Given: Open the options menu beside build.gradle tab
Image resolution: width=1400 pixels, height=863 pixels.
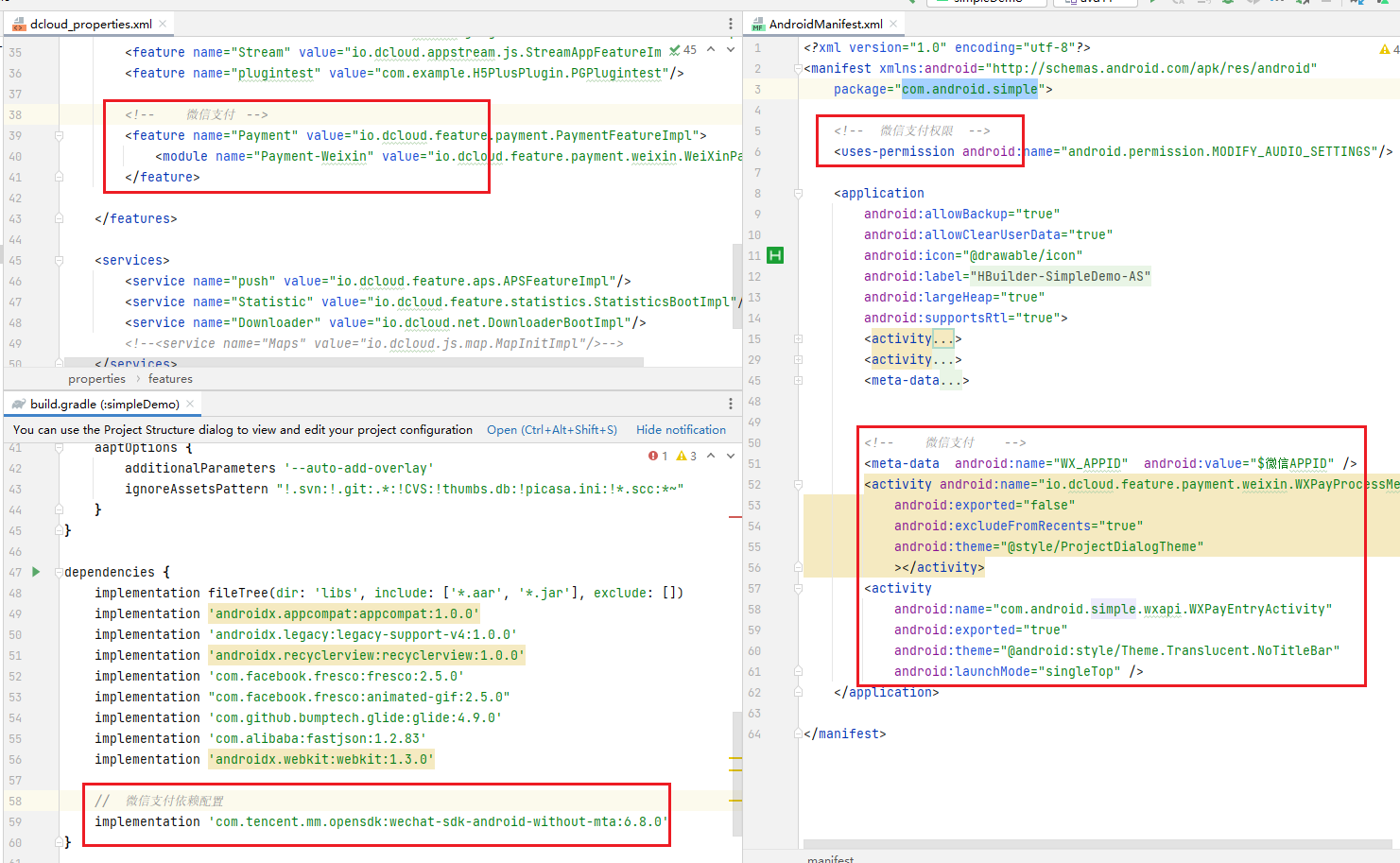Looking at the screenshot, I should (x=730, y=404).
